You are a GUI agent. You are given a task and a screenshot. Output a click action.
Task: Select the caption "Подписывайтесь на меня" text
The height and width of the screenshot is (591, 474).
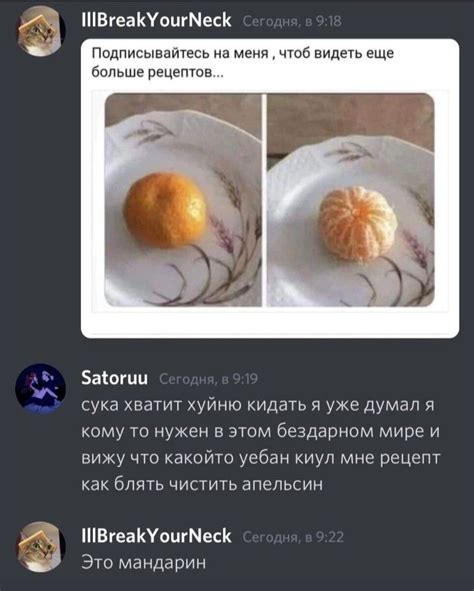[x=180, y=54]
